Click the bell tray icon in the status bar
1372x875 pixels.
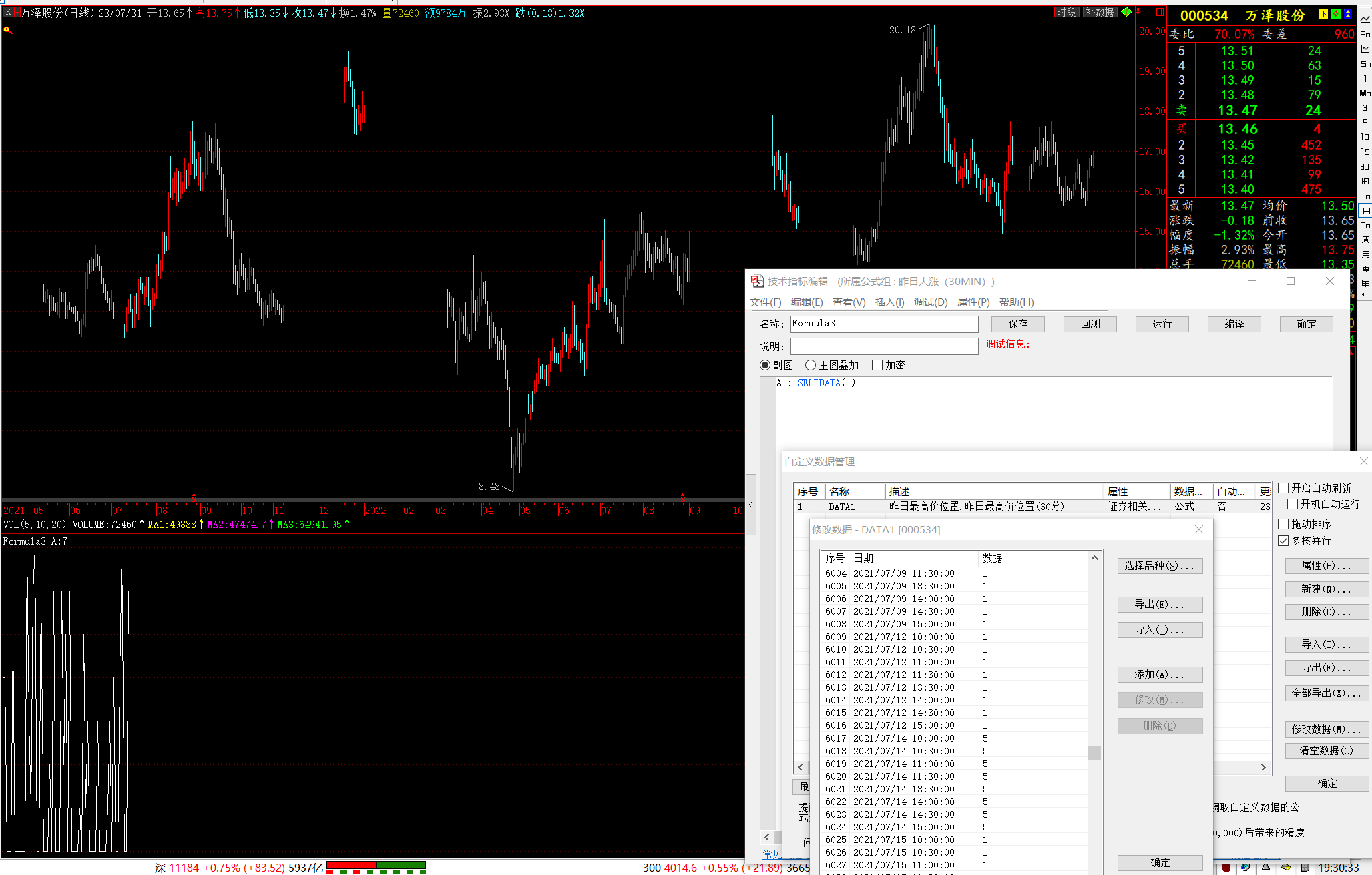coord(1266,868)
